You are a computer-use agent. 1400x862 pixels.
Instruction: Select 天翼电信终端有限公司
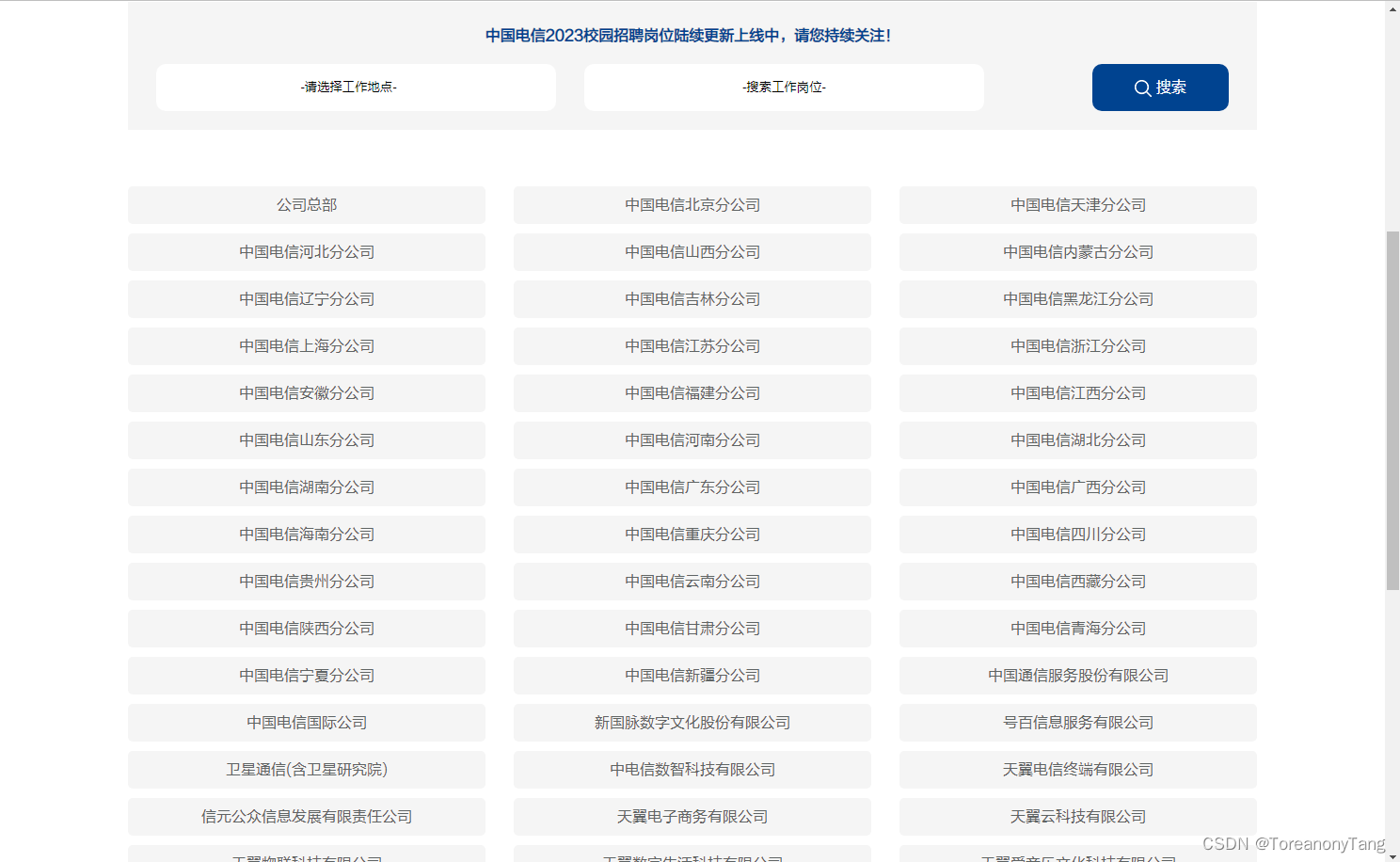1078,770
